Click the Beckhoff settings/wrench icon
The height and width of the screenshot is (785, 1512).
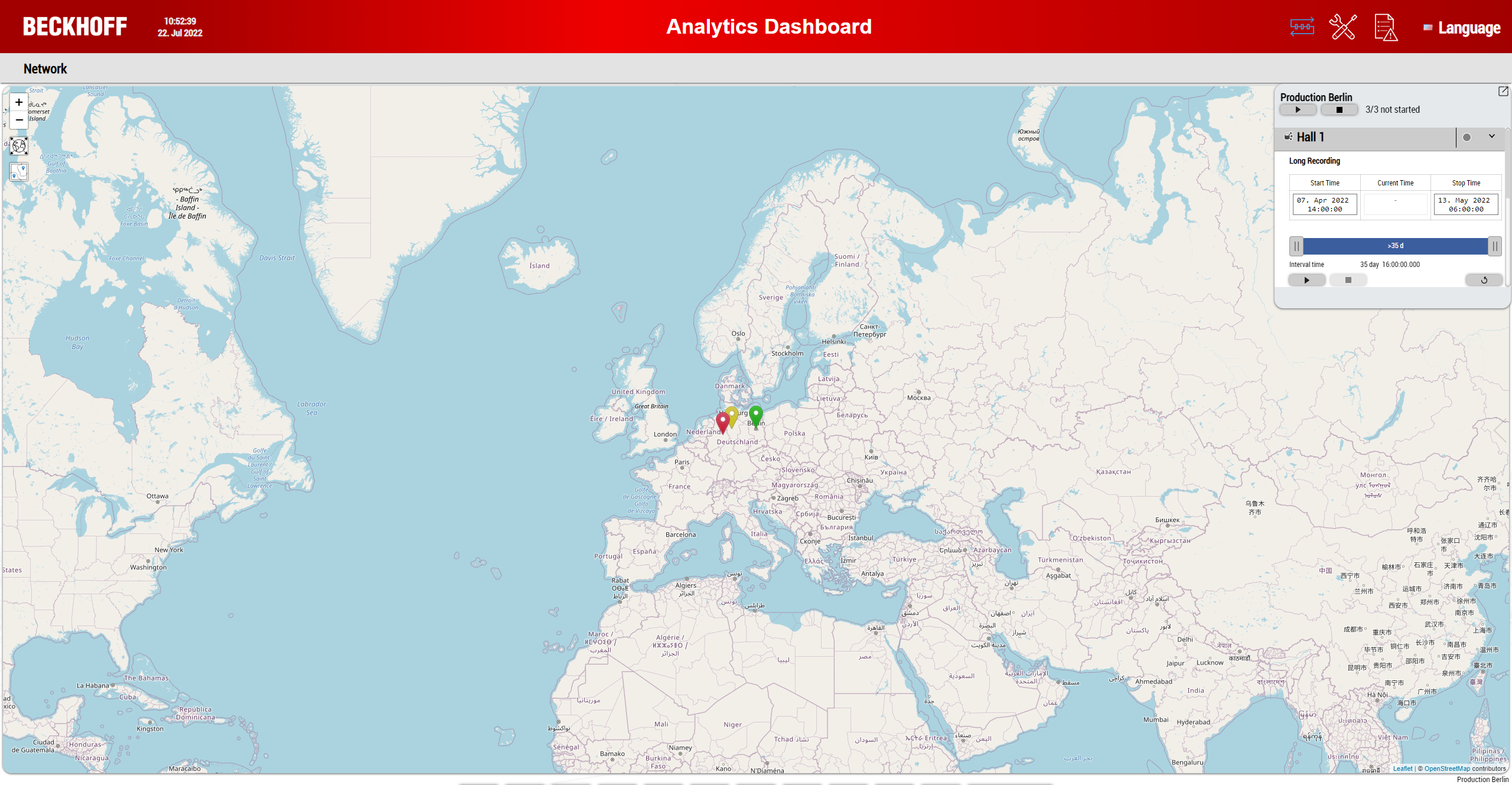[1344, 27]
